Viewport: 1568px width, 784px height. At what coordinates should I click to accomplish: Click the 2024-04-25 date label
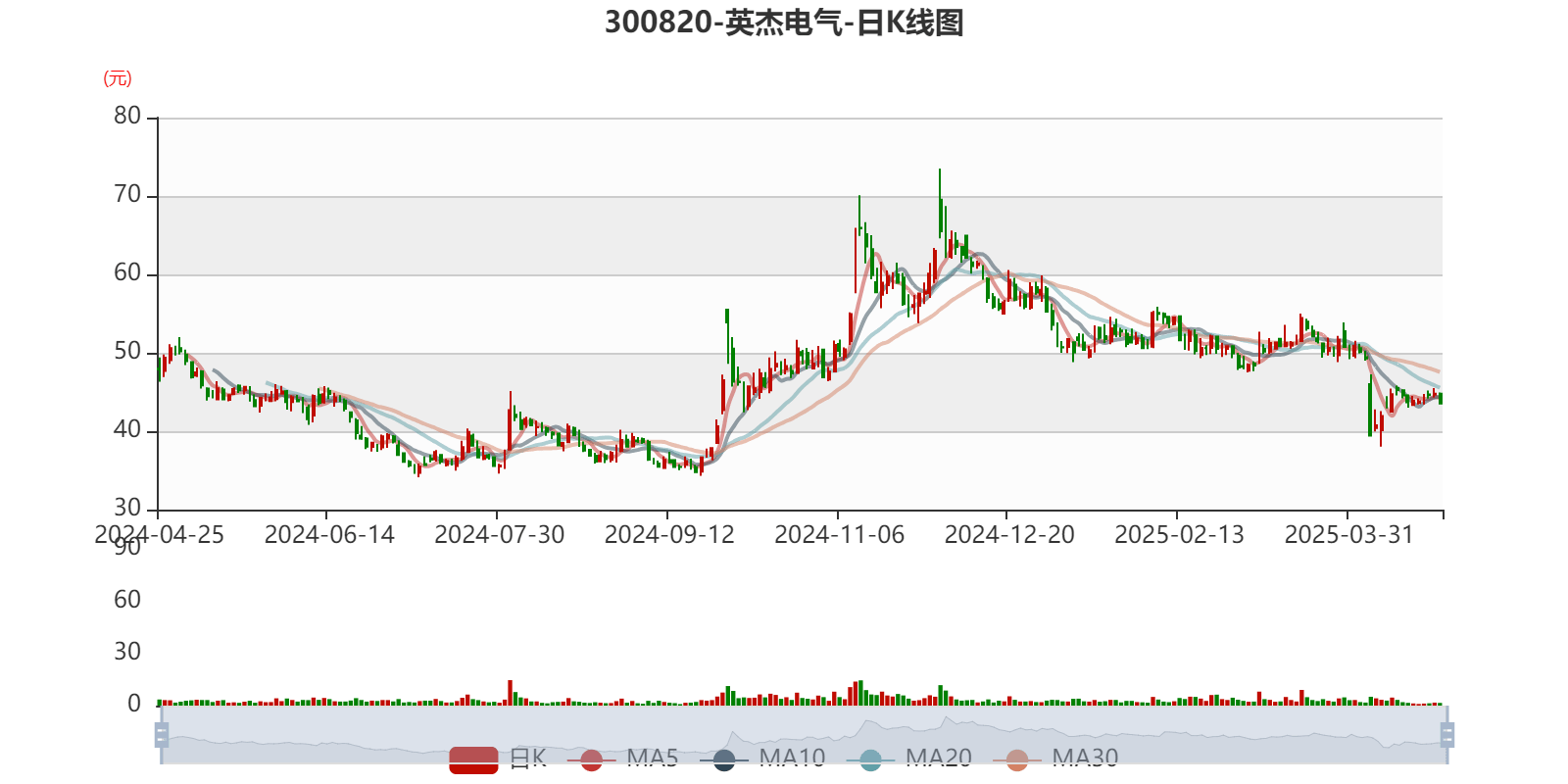click(159, 535)
